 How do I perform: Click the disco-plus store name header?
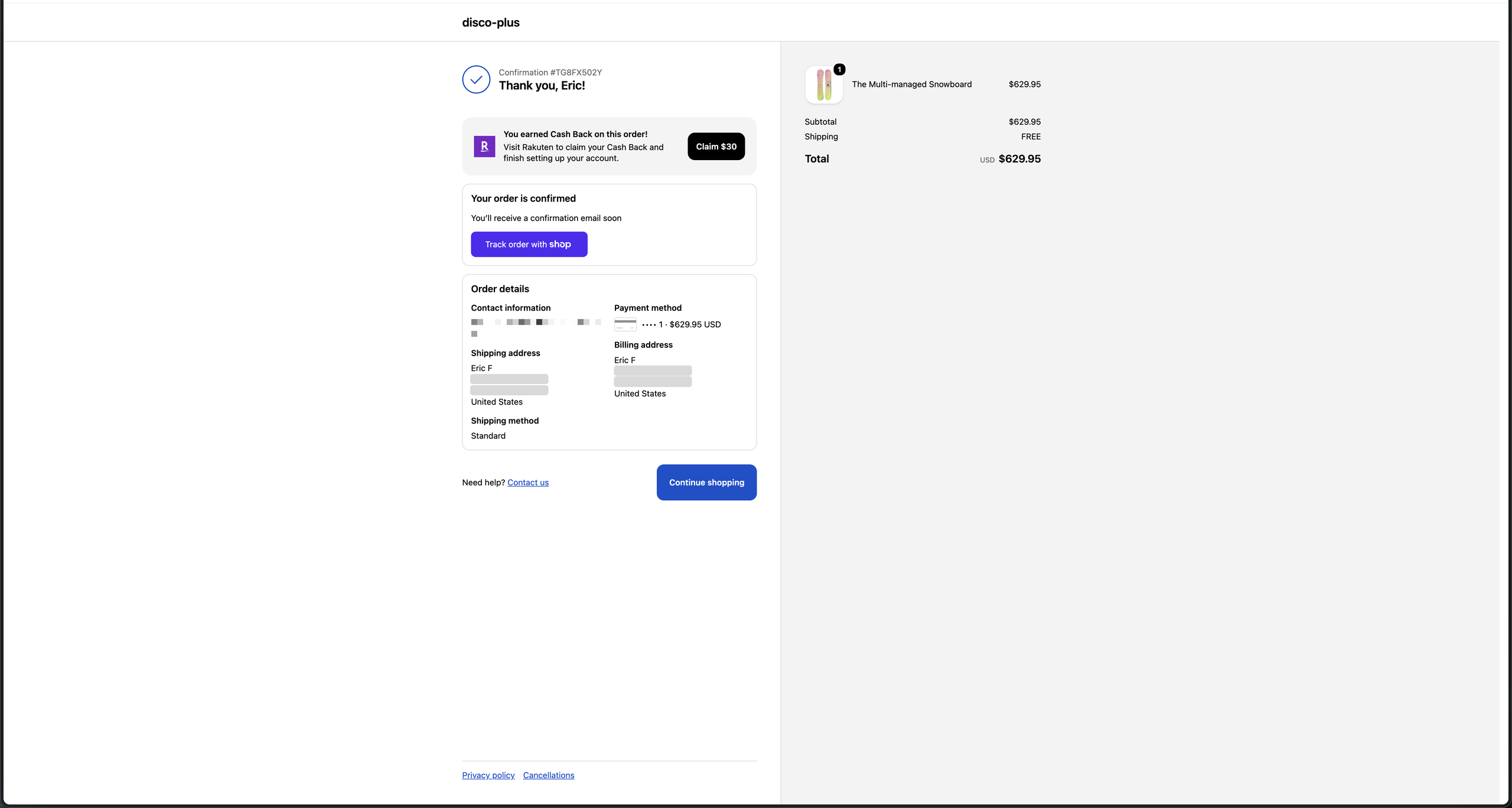[x=491, y=22]
